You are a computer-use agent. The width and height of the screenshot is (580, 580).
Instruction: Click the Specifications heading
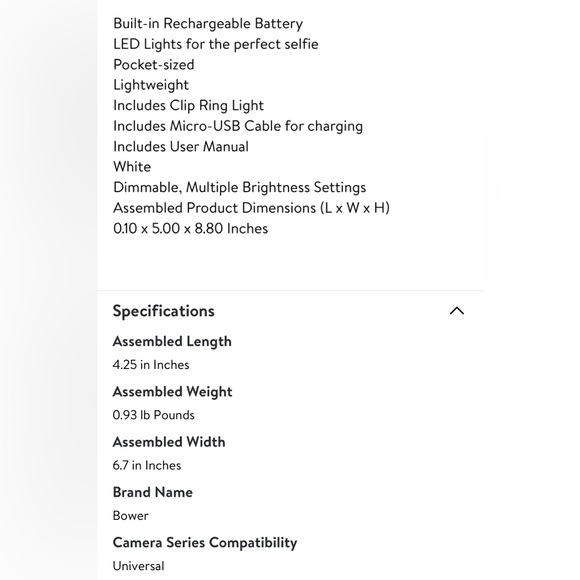(x=163, y=311)
